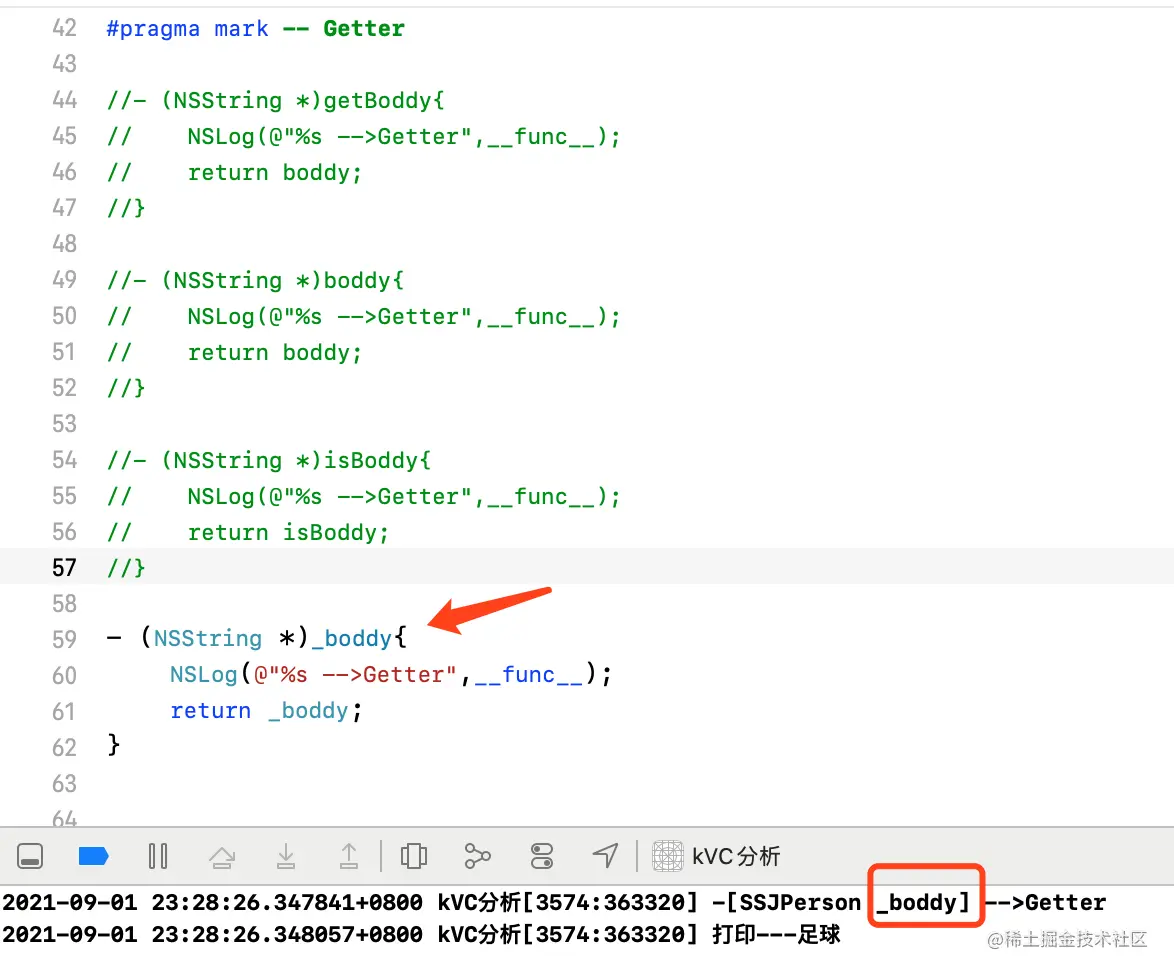Click the console log line '打印---足球'
The image size is (1174, 976).
pos(422,935)
